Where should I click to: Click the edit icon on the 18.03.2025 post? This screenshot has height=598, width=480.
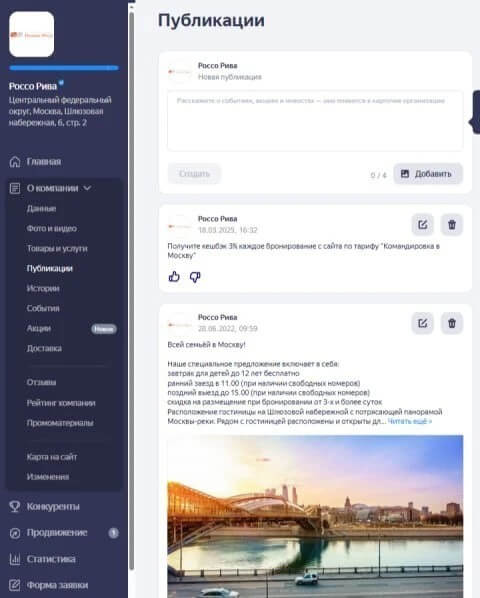pos(422,225)
